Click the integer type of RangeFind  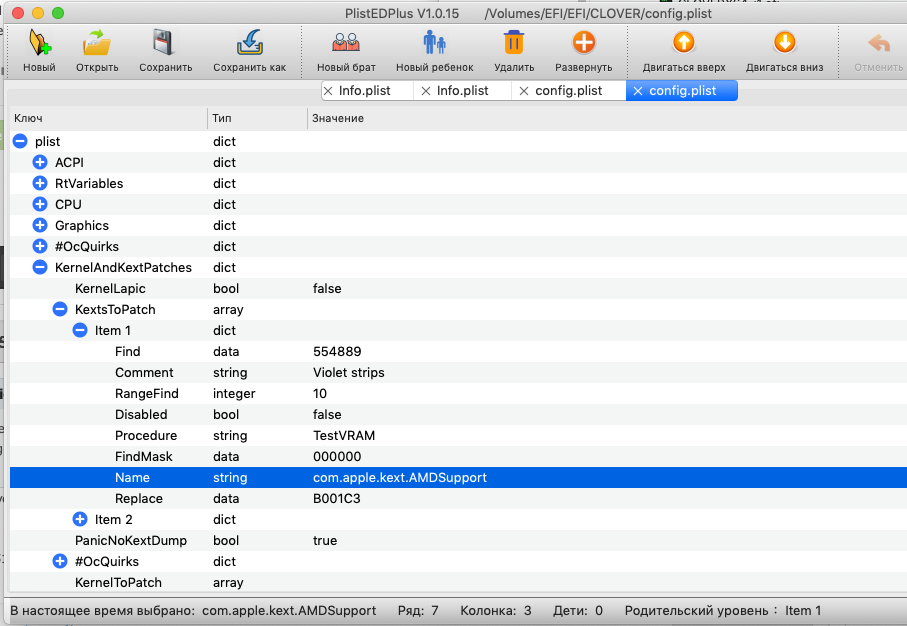pos(234,394)
